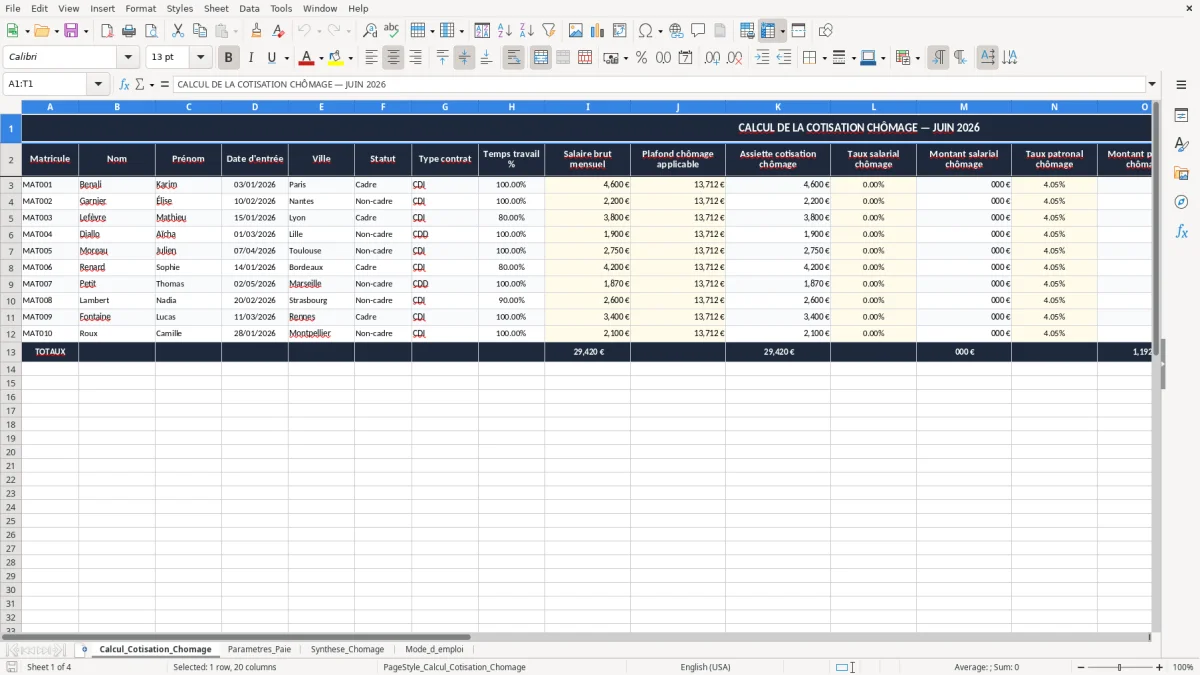Insert a hyperlink
1200x675 pixels.
676,31
